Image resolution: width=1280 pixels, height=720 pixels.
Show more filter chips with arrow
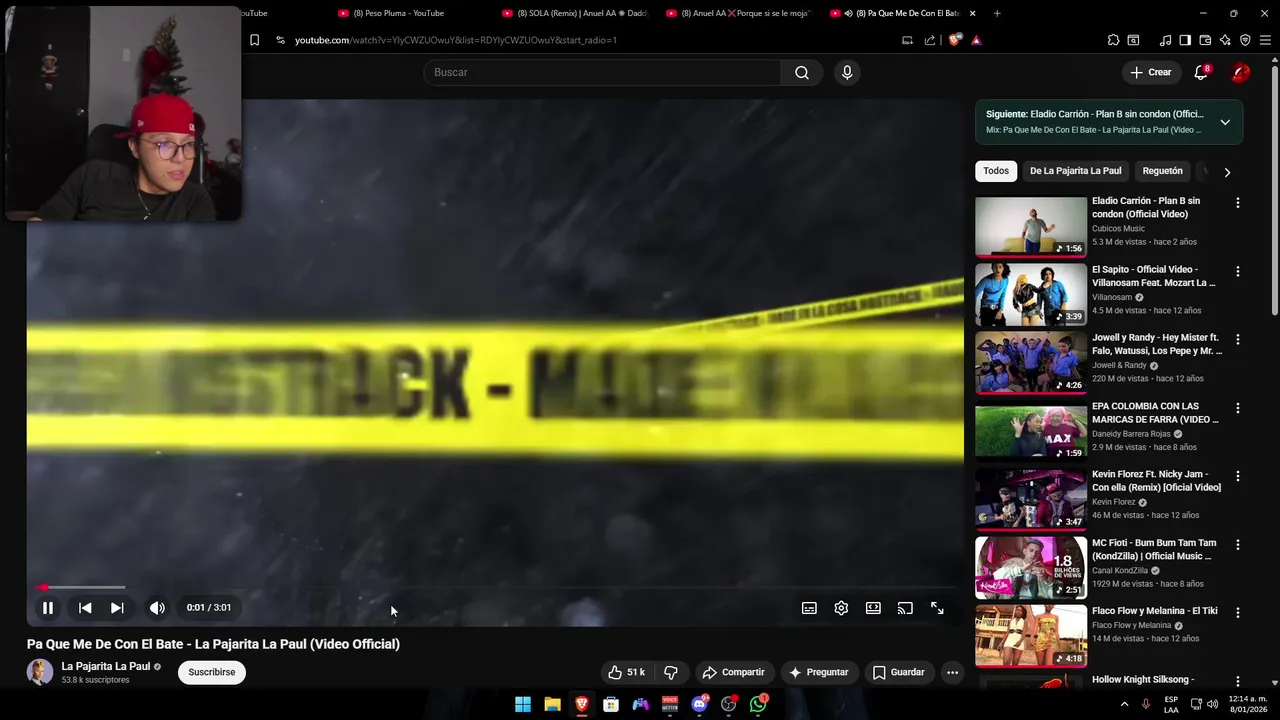click(x=1227, y=172)
